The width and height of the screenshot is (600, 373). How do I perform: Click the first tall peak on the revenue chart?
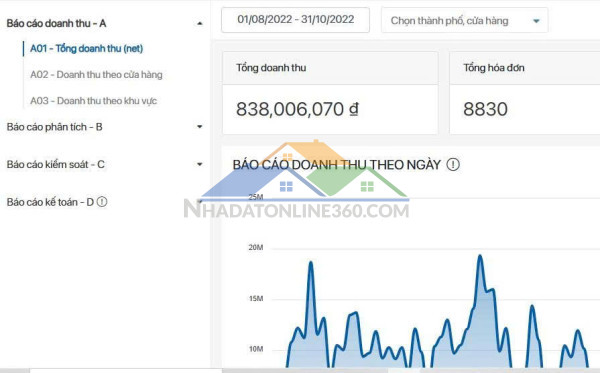[311, 262]
